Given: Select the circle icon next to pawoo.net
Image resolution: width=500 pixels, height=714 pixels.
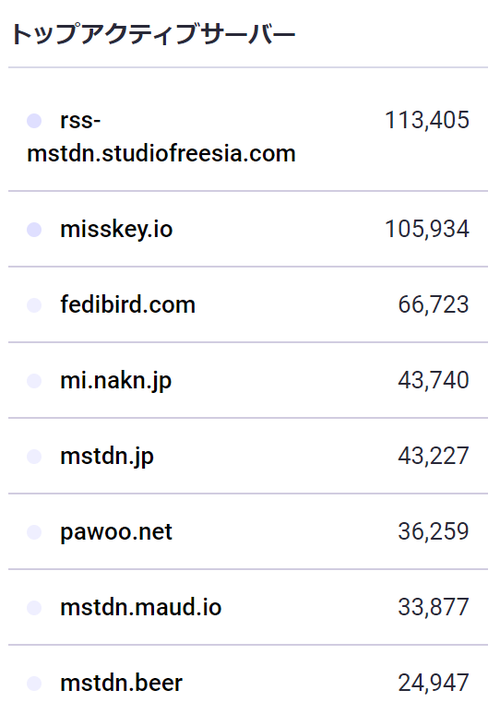Looking at the screenshot, I should (x=34, y=532).
